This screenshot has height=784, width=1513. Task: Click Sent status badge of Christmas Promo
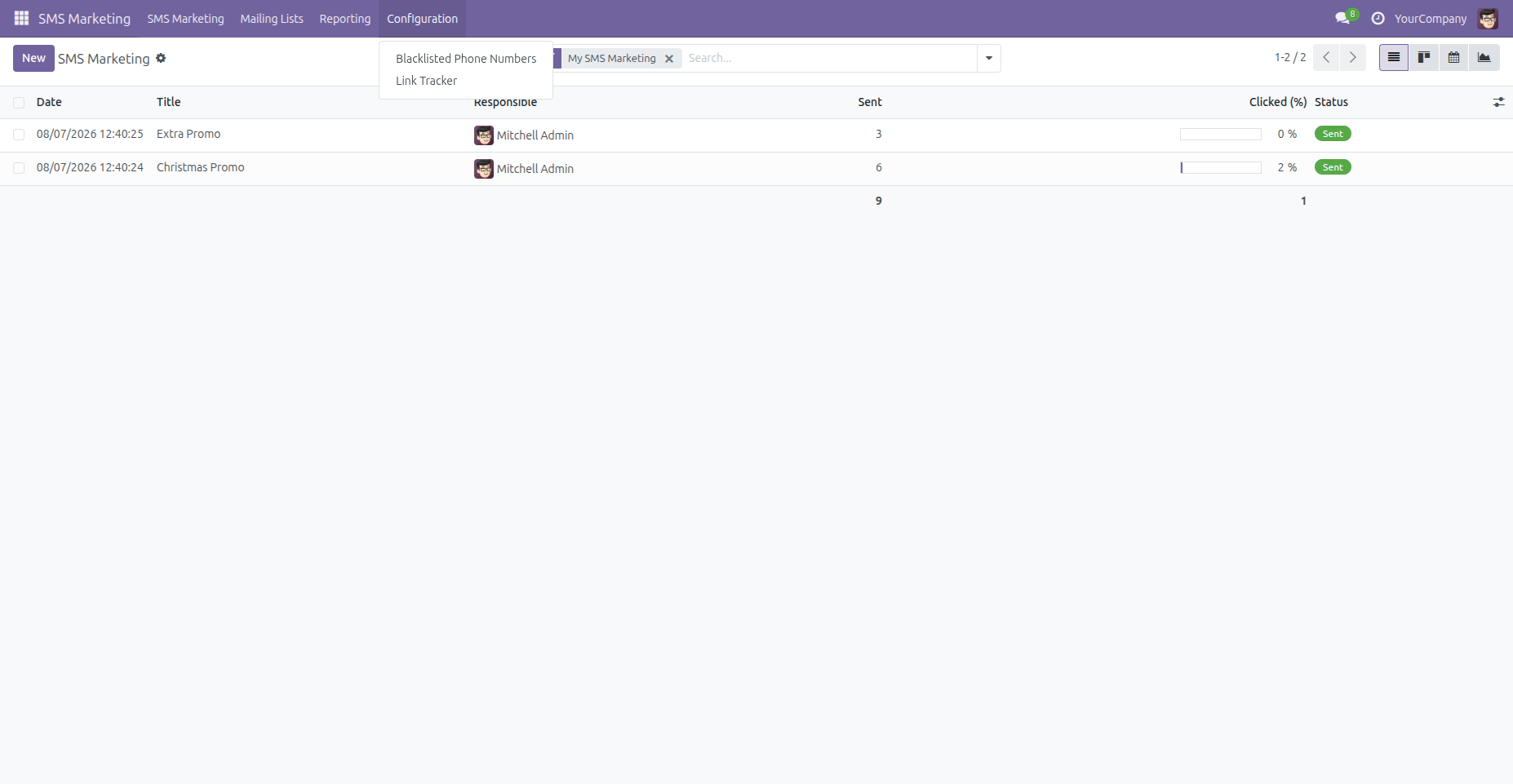tap(1333, 167)
